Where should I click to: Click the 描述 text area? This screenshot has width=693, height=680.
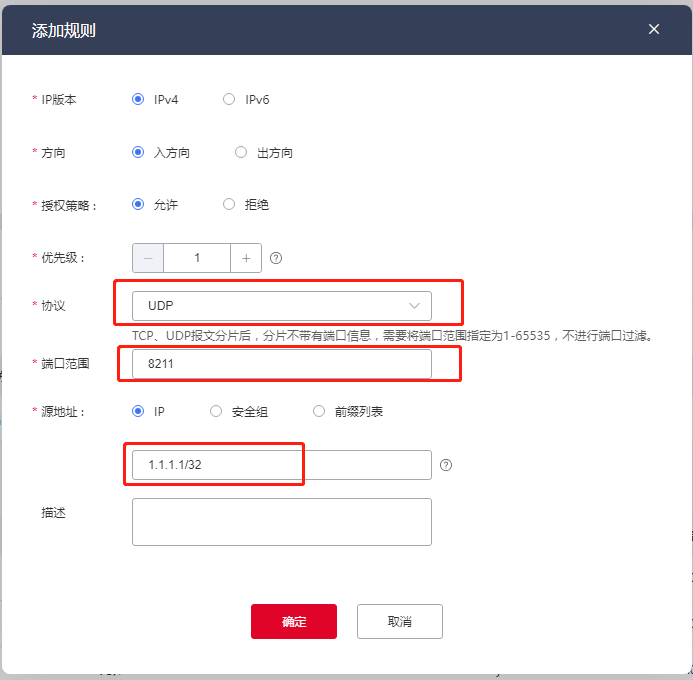(282, 522)
